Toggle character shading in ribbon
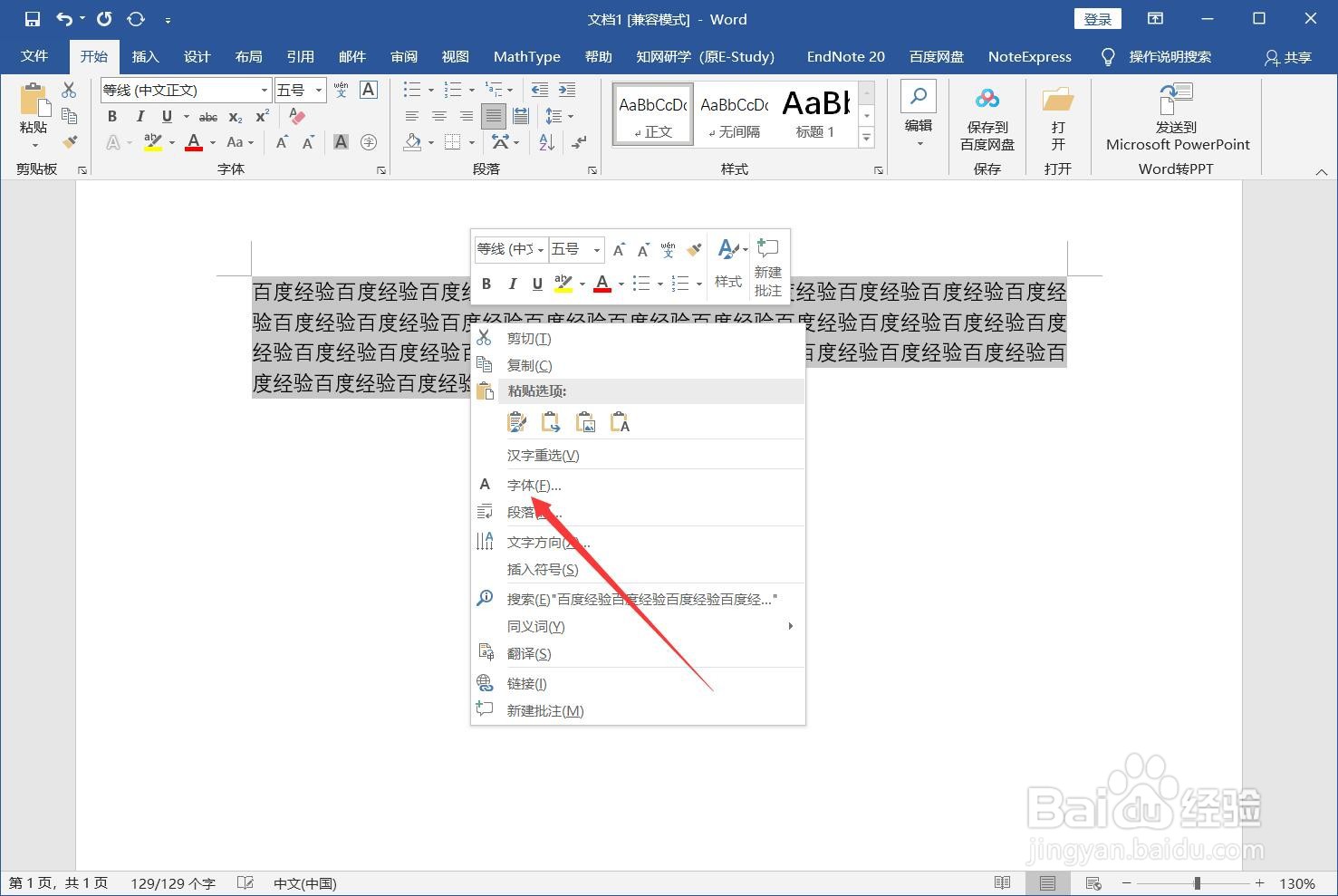The width and height of the screenshot is (1338, 896). (x=341, y=142)
